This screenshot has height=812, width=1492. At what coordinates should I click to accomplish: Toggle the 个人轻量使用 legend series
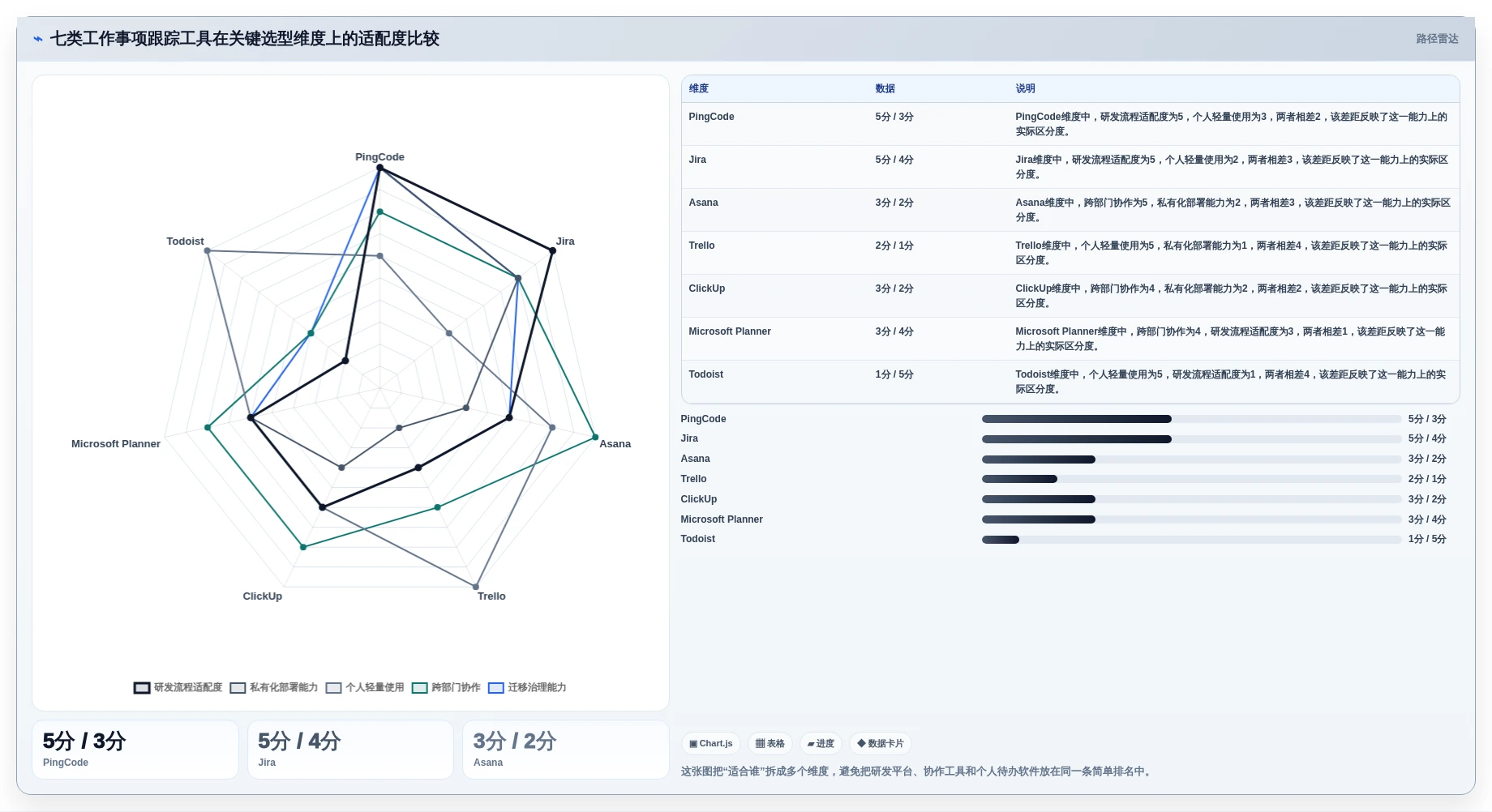pyautogui.click(x=365, y=687)
